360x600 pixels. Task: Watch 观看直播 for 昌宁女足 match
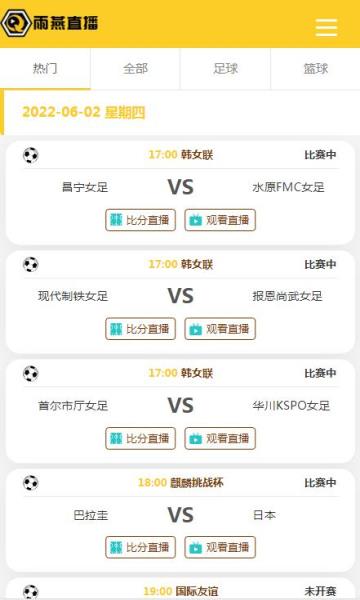coord(220,220)
